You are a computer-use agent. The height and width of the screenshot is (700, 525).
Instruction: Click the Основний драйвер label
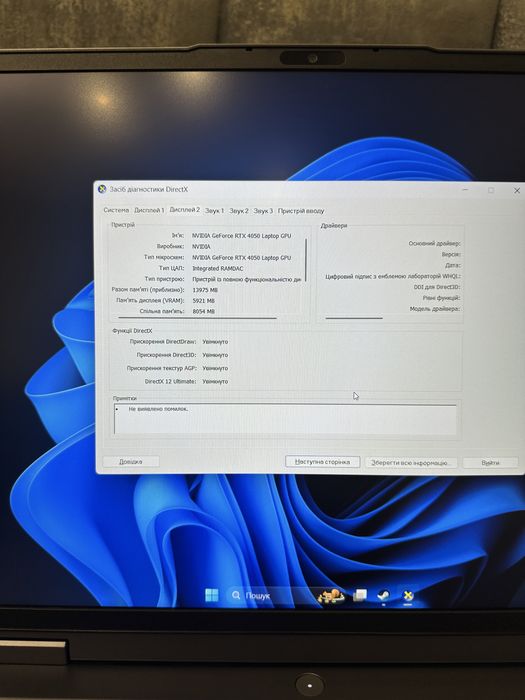(x=434, y=243)
